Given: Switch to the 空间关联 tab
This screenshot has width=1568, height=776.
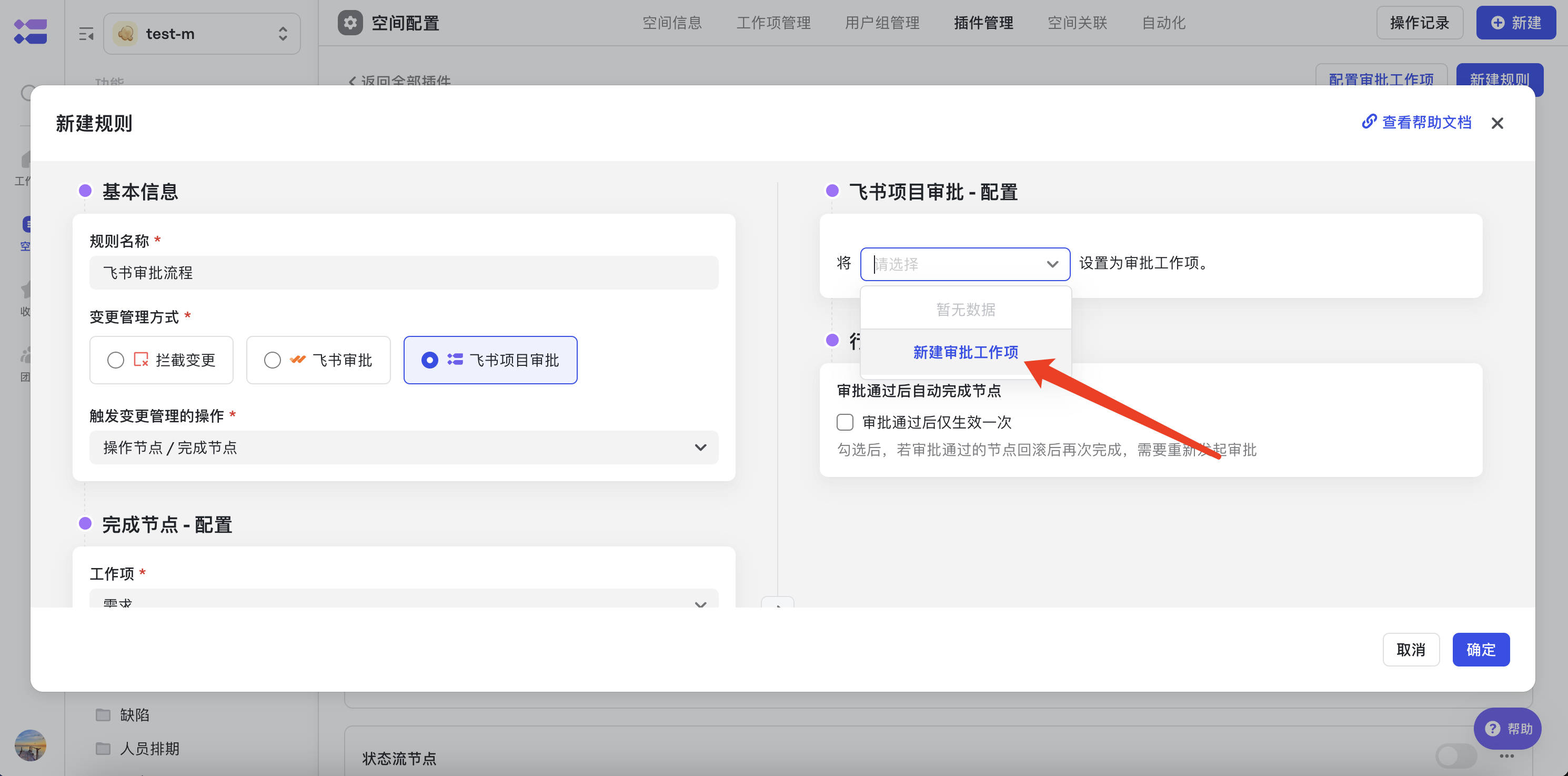Looking at the screenshot, I should (1077, 23).
